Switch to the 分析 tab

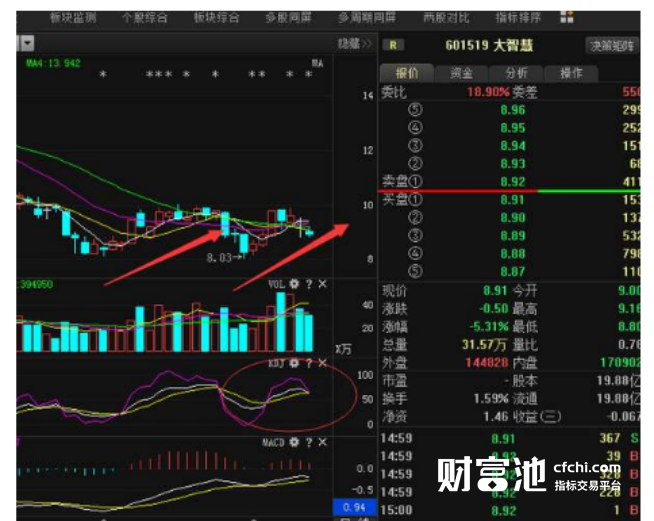coord(516,73)
